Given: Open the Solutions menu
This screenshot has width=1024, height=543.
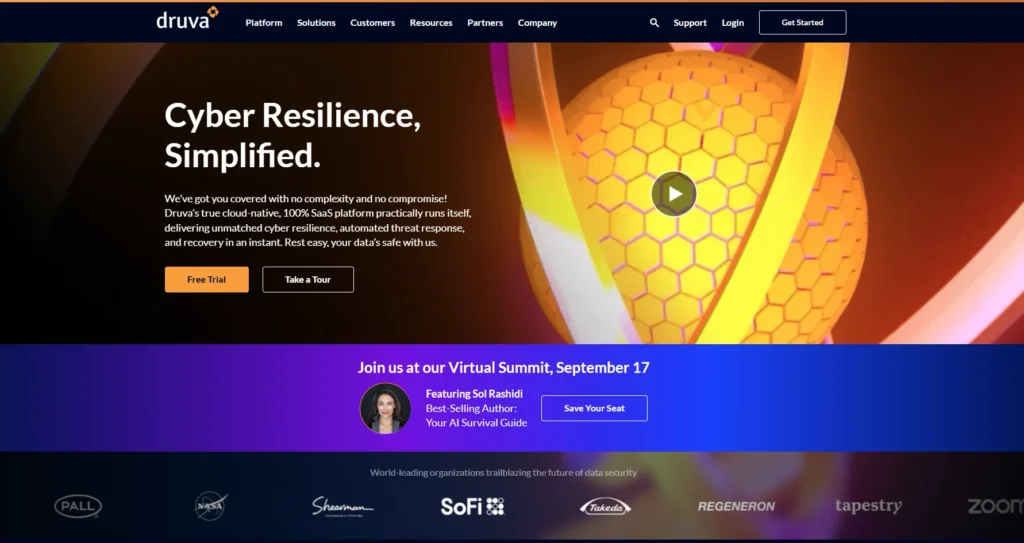Looking at the screenshot, I should coord(316,23).
